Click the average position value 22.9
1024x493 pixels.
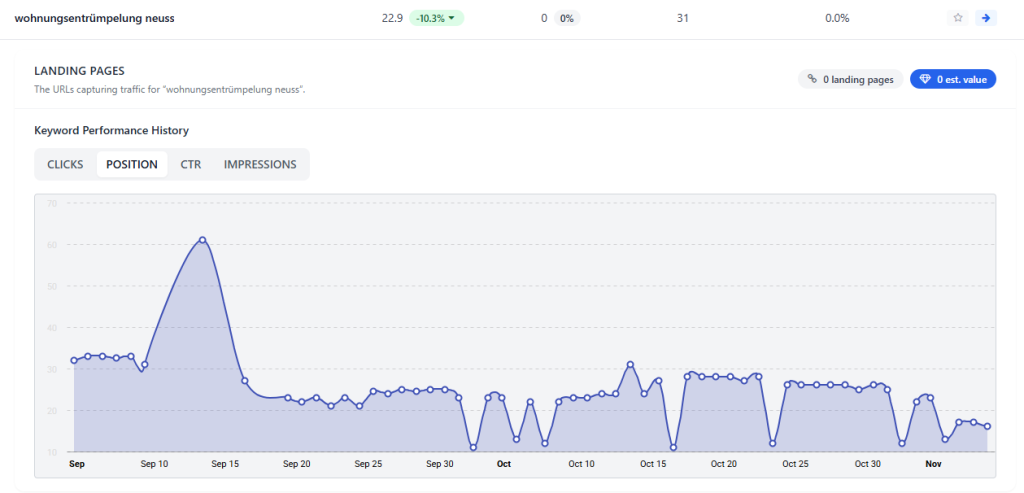(x=392, y=18)
